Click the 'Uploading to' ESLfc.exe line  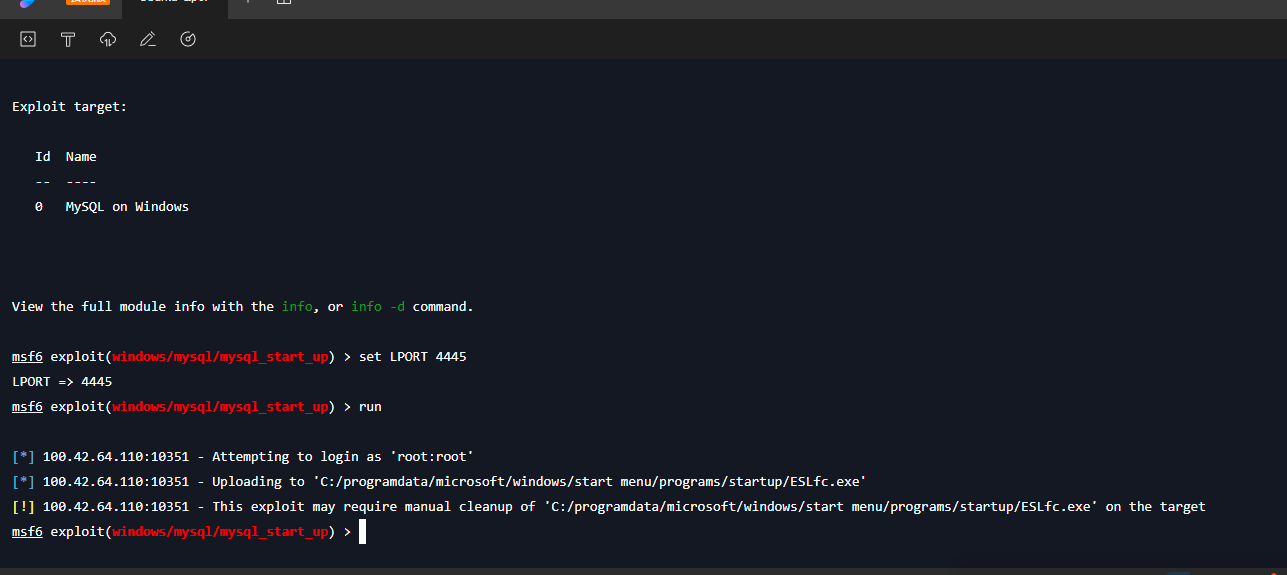coord(439,482)
